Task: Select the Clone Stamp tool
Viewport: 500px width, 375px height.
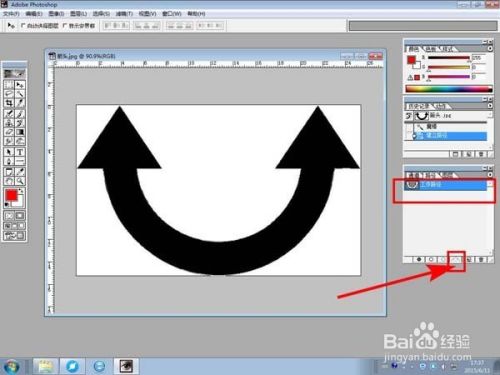Action: [9, 123]
